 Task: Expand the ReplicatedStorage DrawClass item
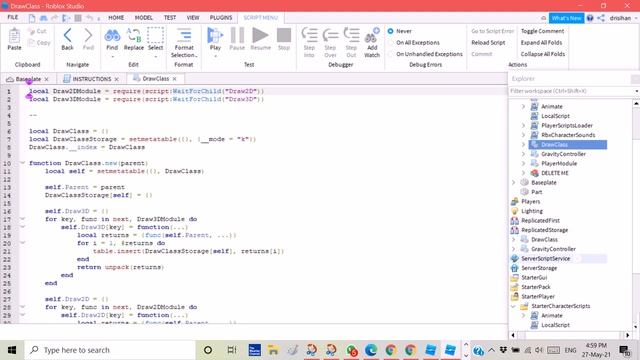click(513, 240)
